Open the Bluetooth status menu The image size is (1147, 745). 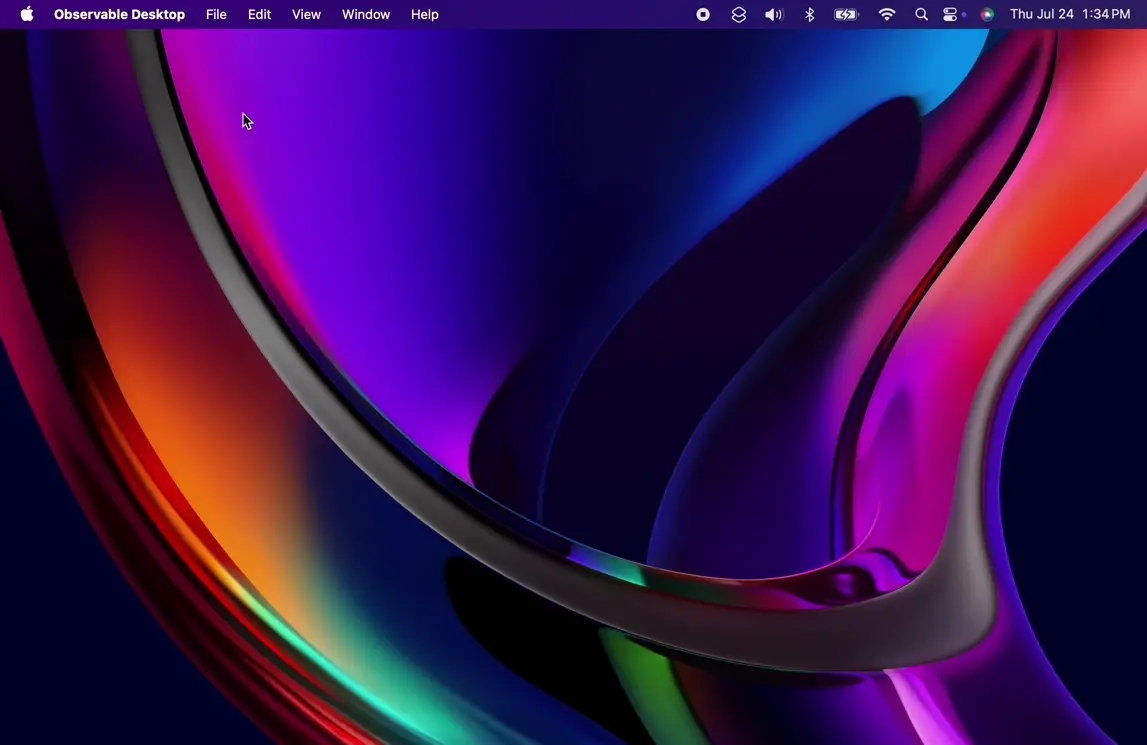pos(810,14)
